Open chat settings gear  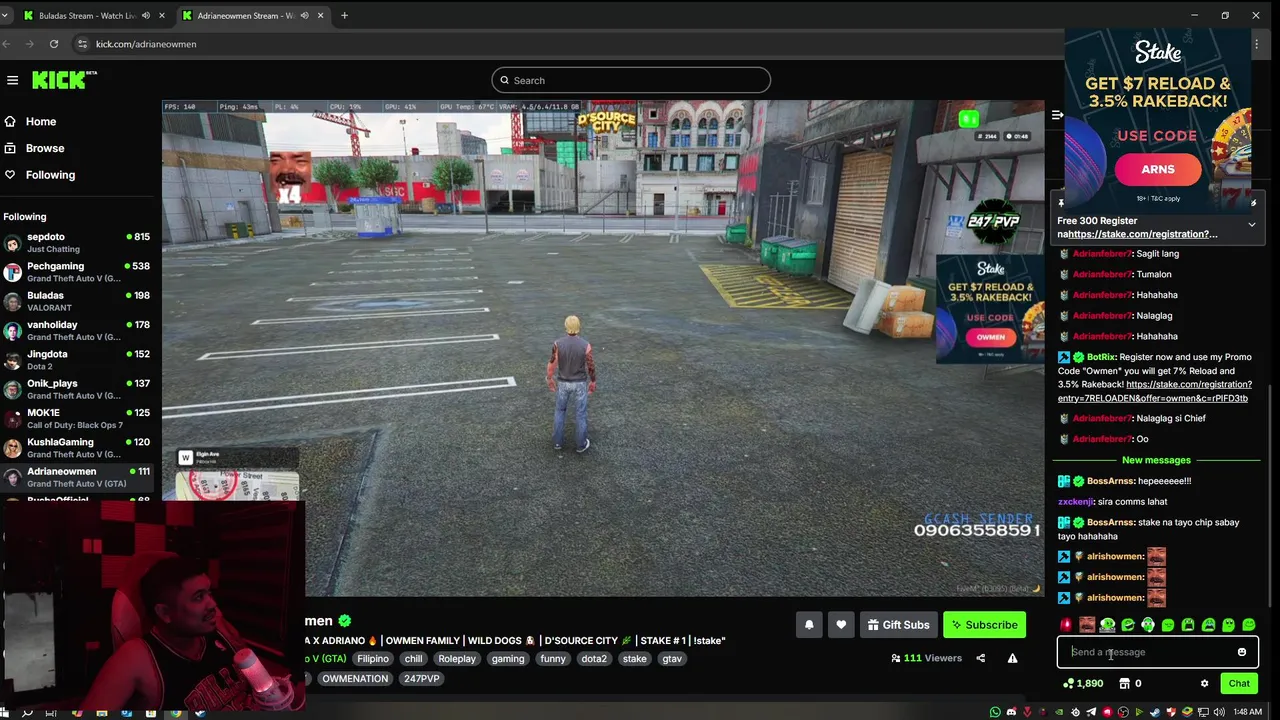[x=1204, y=684]
